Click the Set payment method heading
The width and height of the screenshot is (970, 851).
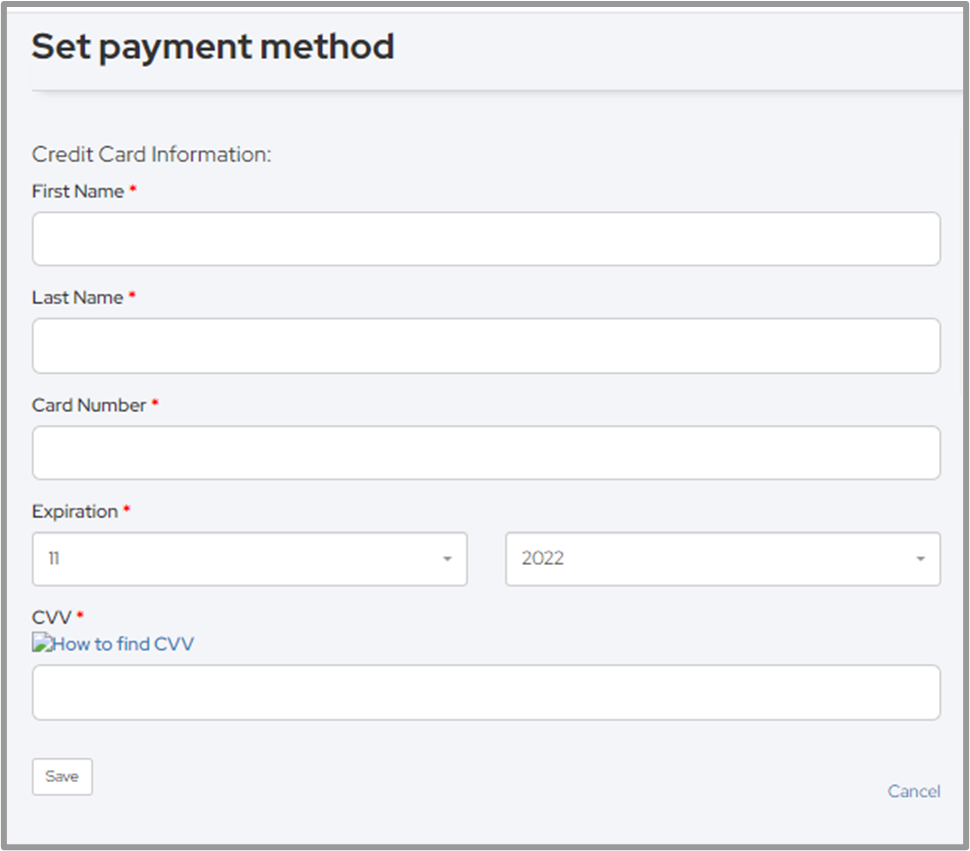click(213, 47)
